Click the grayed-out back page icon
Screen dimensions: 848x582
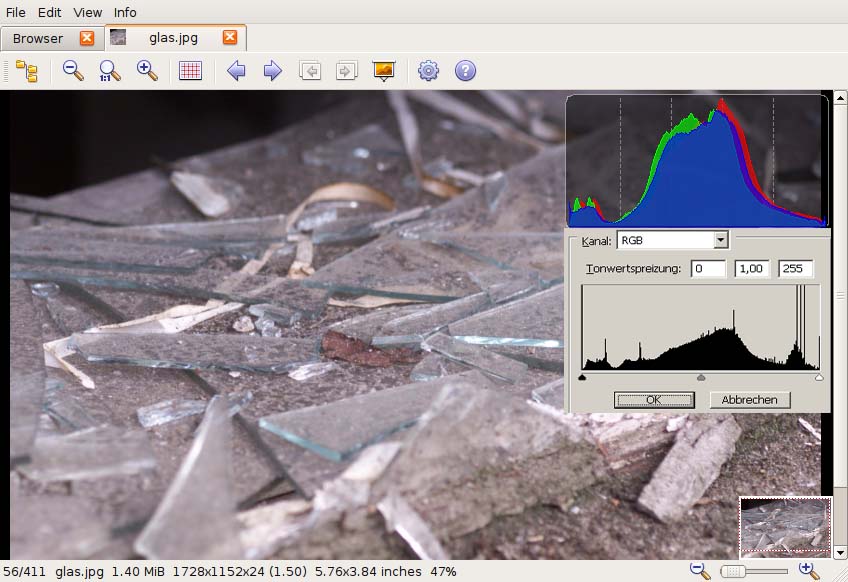click(x=310, y=71)
